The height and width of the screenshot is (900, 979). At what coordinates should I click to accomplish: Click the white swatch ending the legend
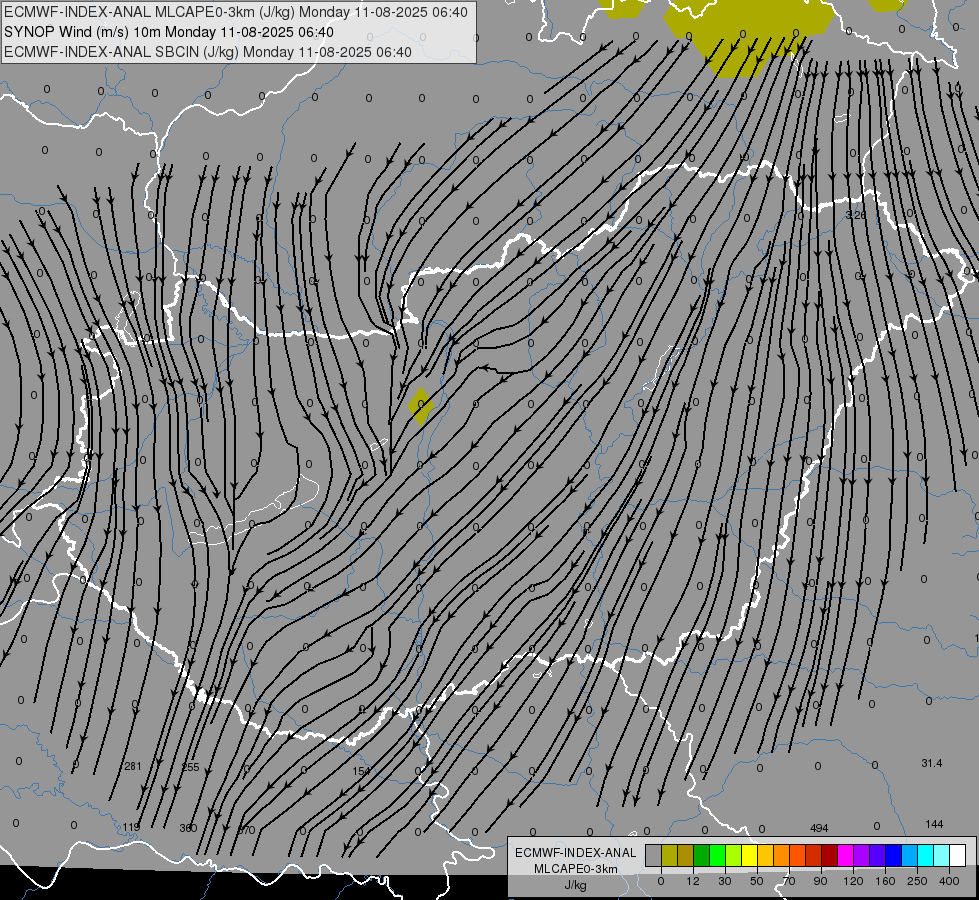click(957, 855)
